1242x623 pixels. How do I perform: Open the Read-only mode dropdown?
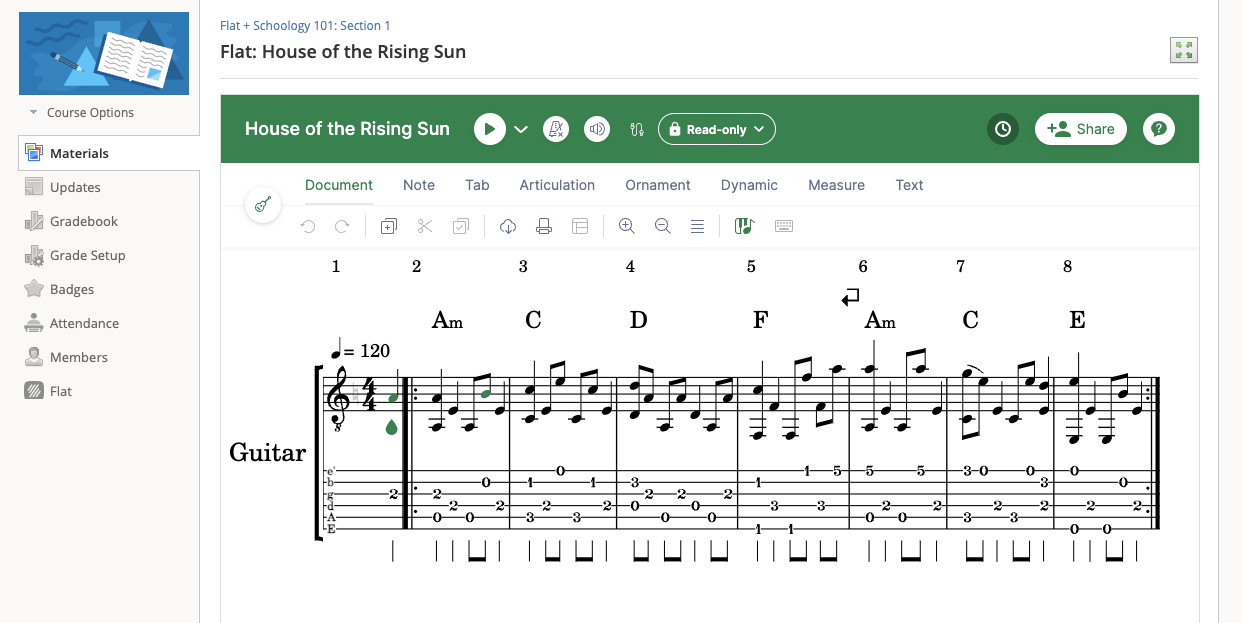click(x=716, y=129)
